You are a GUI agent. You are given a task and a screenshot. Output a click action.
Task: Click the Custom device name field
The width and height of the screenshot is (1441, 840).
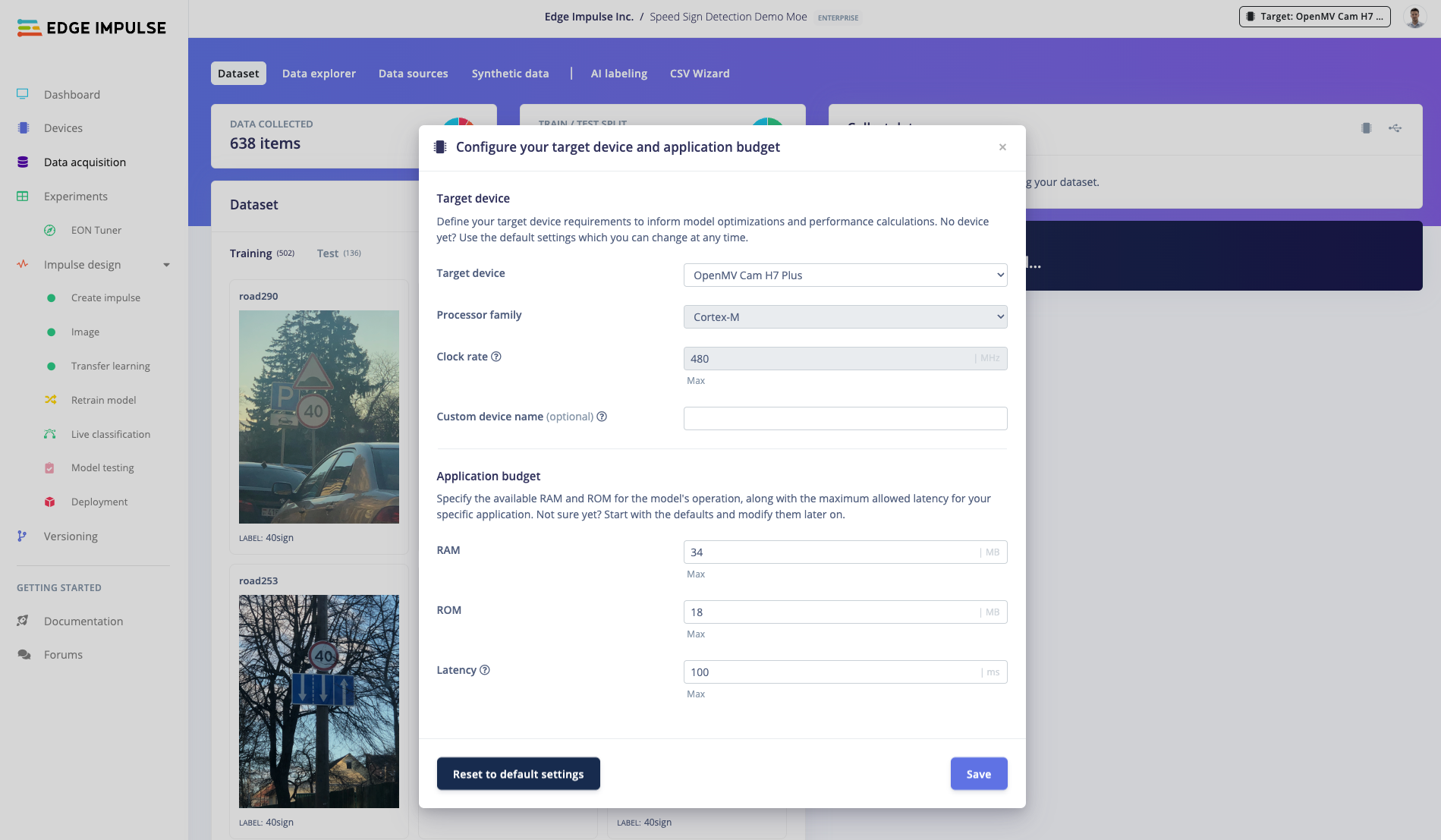(845, 418)
